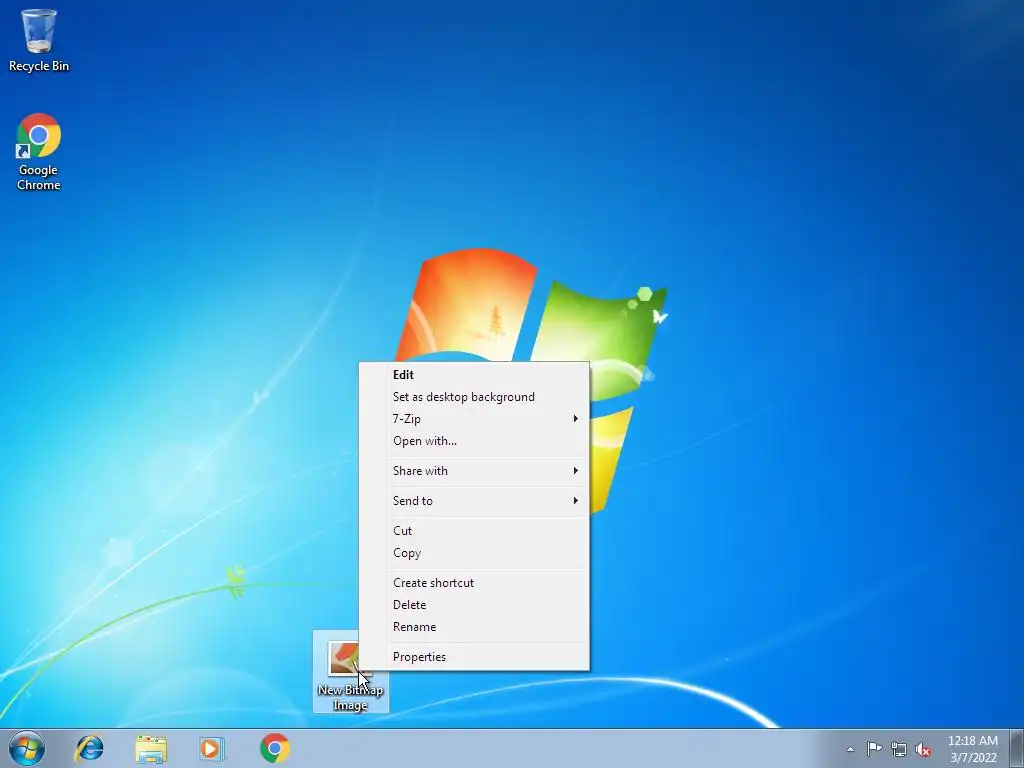This screenshot has width=1024, height=768.
Task: Choose Create shortcut in the menu
Action: (x=474, y=583)
